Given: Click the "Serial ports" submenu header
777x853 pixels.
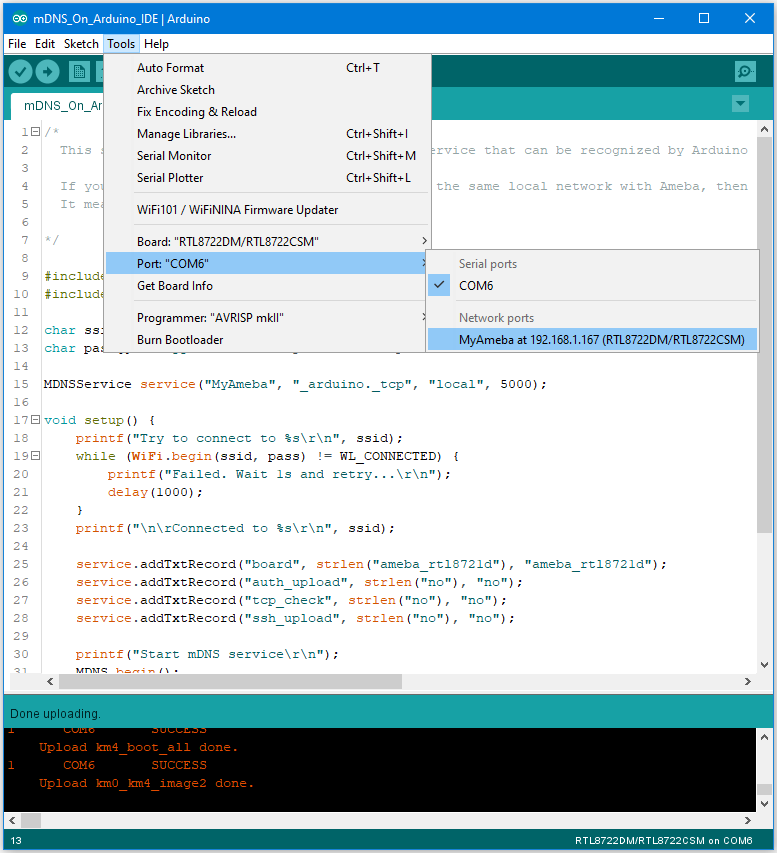Looking at the screenshot, I should [488, 264].
